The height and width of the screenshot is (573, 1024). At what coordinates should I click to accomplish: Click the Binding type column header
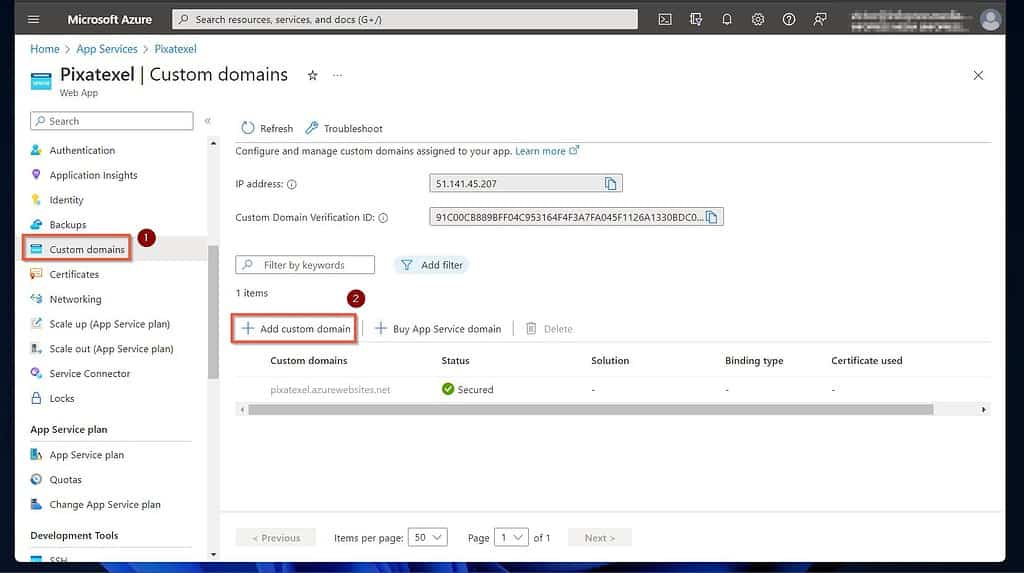(754, 361)
